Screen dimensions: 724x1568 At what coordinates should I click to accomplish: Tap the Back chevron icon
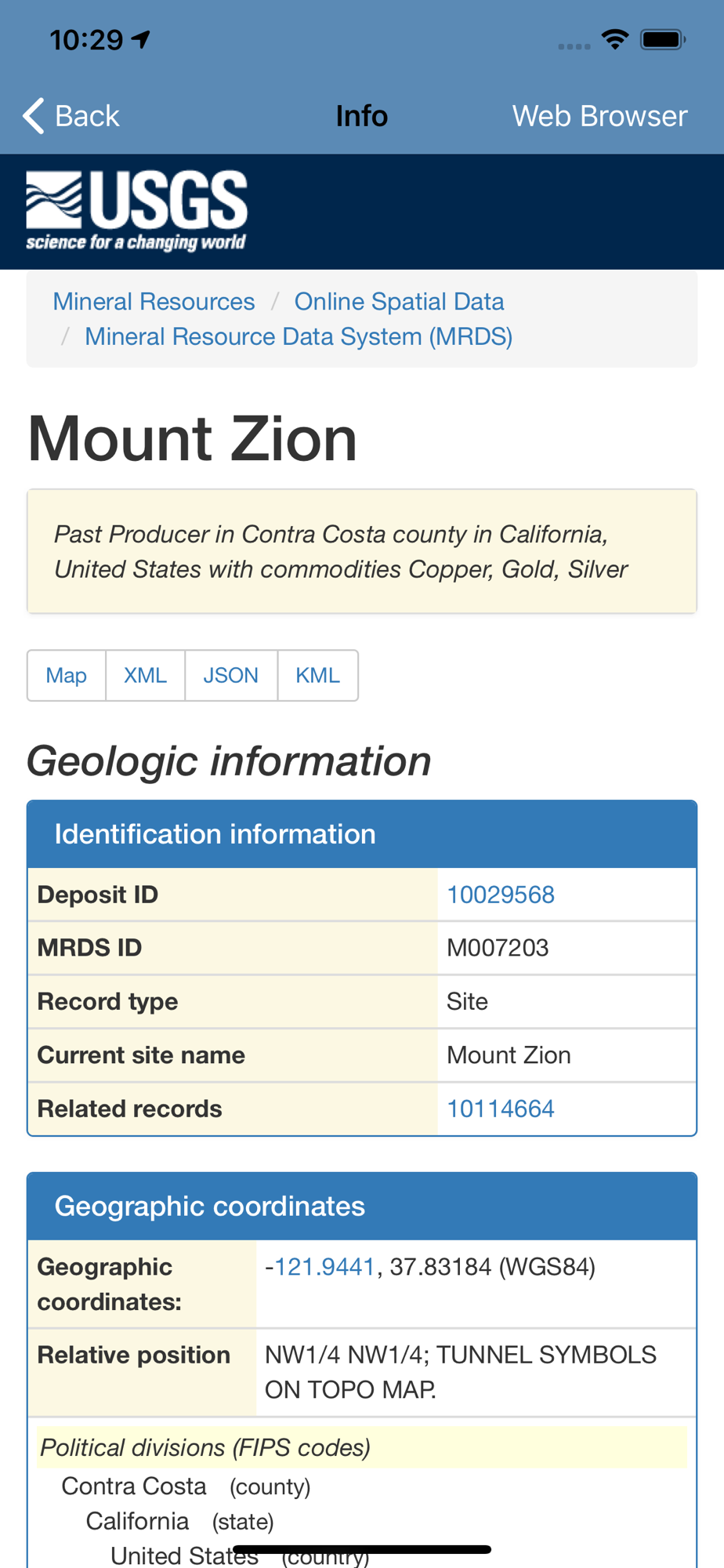(x=34, y=116)
